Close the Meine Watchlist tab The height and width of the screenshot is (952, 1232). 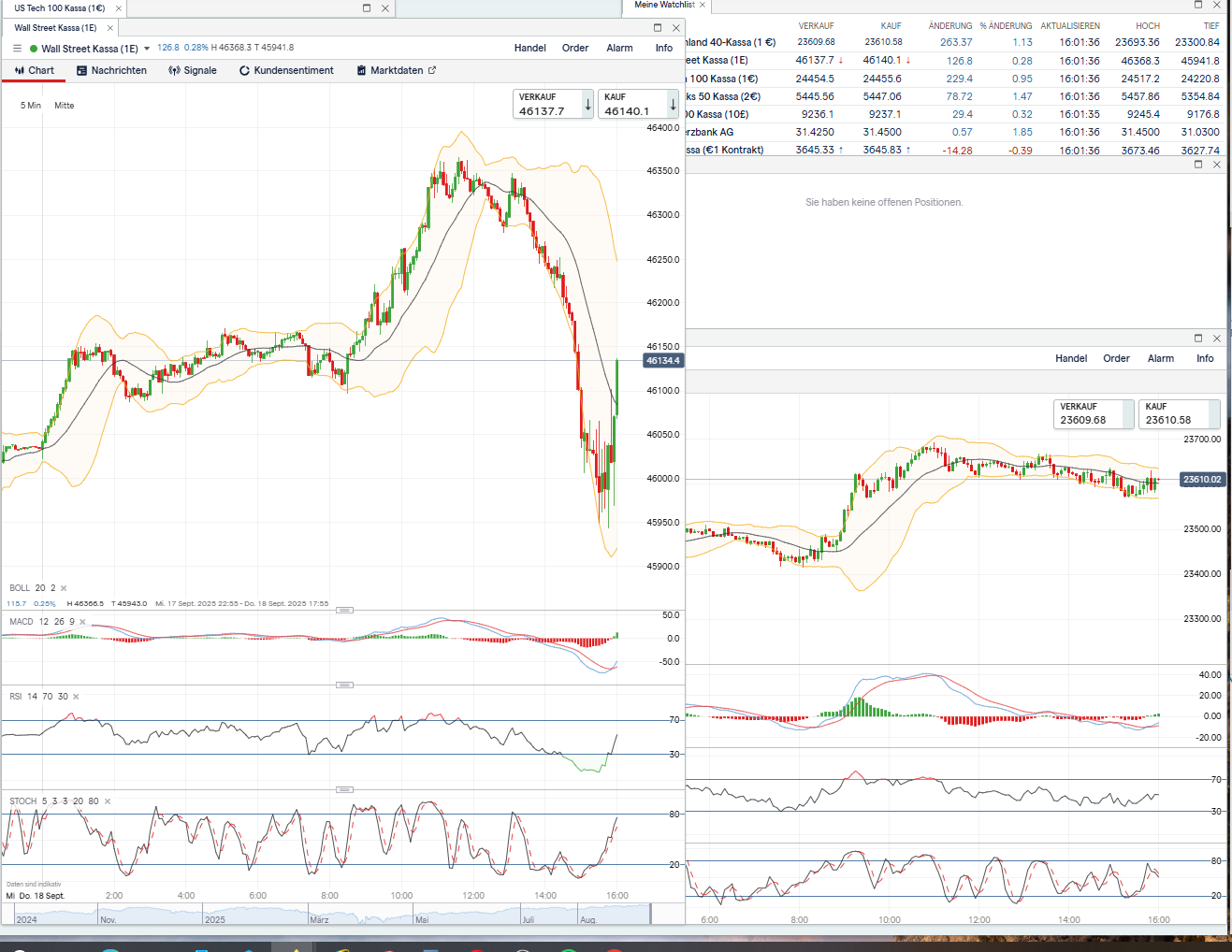coord(703,6)
